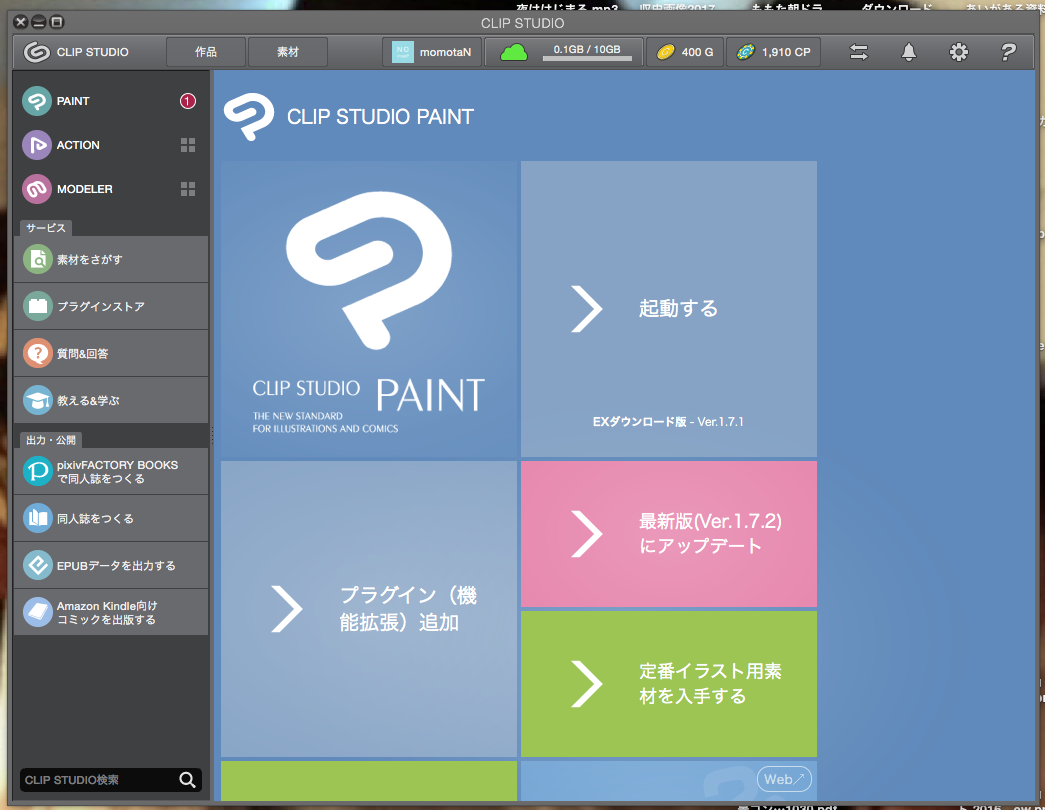Open the momotaN account profile
Image resolution: width=1045 pixels, height=810 pixels.
pyautogui.click(x=431, y=52)
